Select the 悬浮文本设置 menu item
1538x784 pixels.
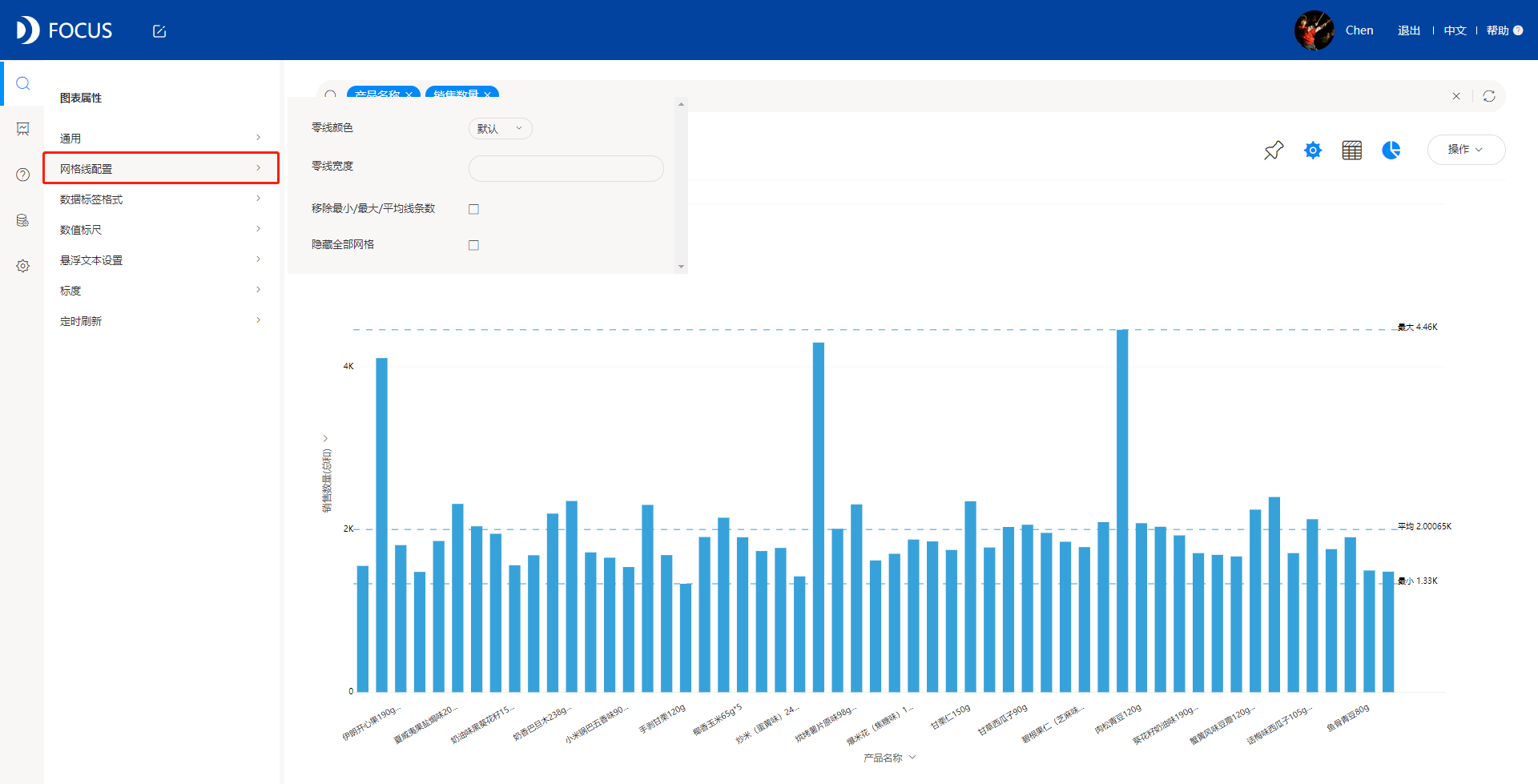tap(161, 259)
